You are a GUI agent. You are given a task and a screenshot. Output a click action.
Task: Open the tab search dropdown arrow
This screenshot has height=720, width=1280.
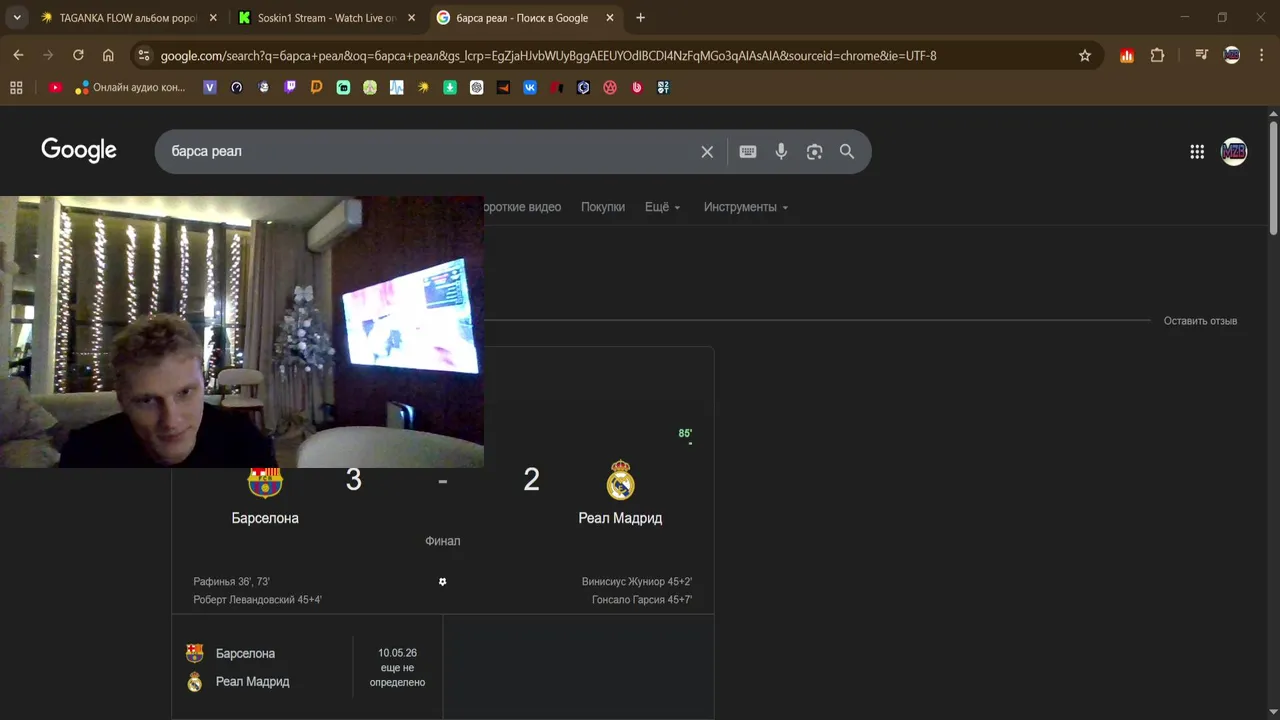coord(17,17)
